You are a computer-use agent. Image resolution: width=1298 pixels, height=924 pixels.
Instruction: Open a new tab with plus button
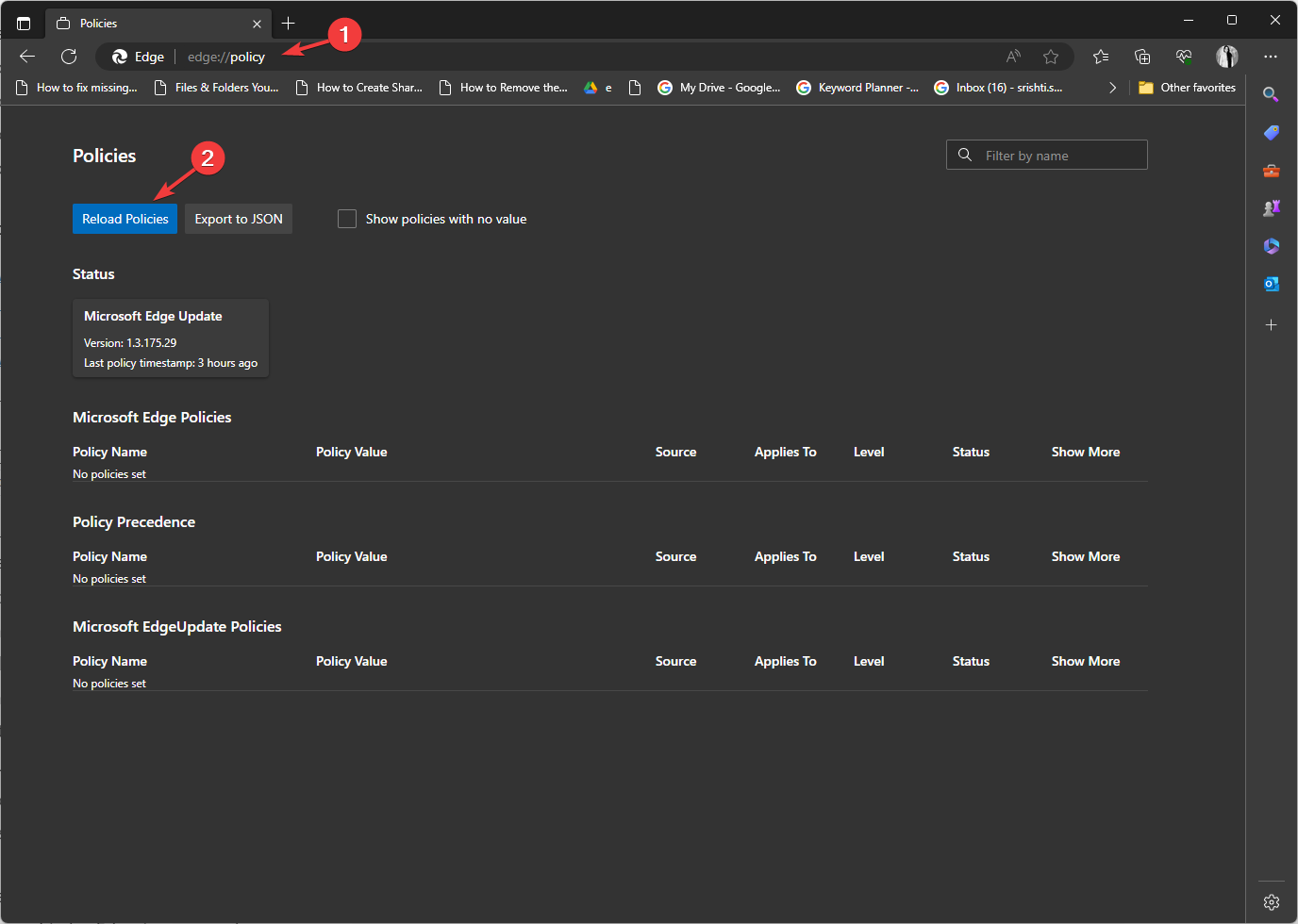[x=289, y=23]
